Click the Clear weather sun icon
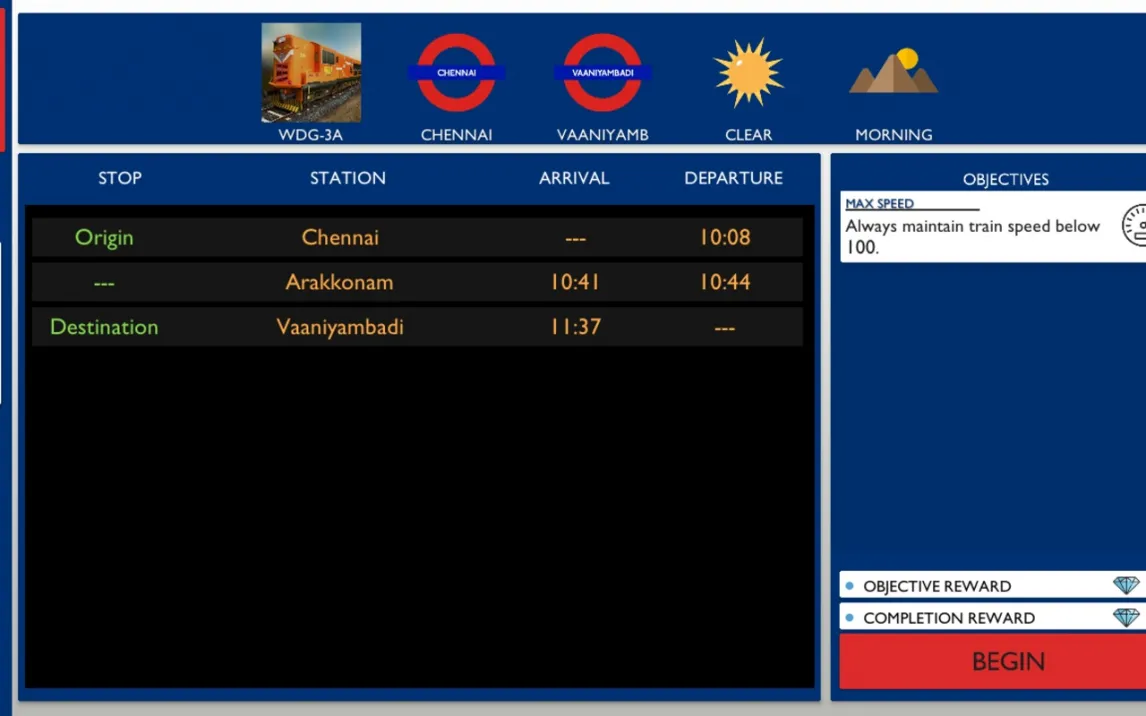Image resolution: width=1146 pixels, height=716 pixels. [748, 73]
